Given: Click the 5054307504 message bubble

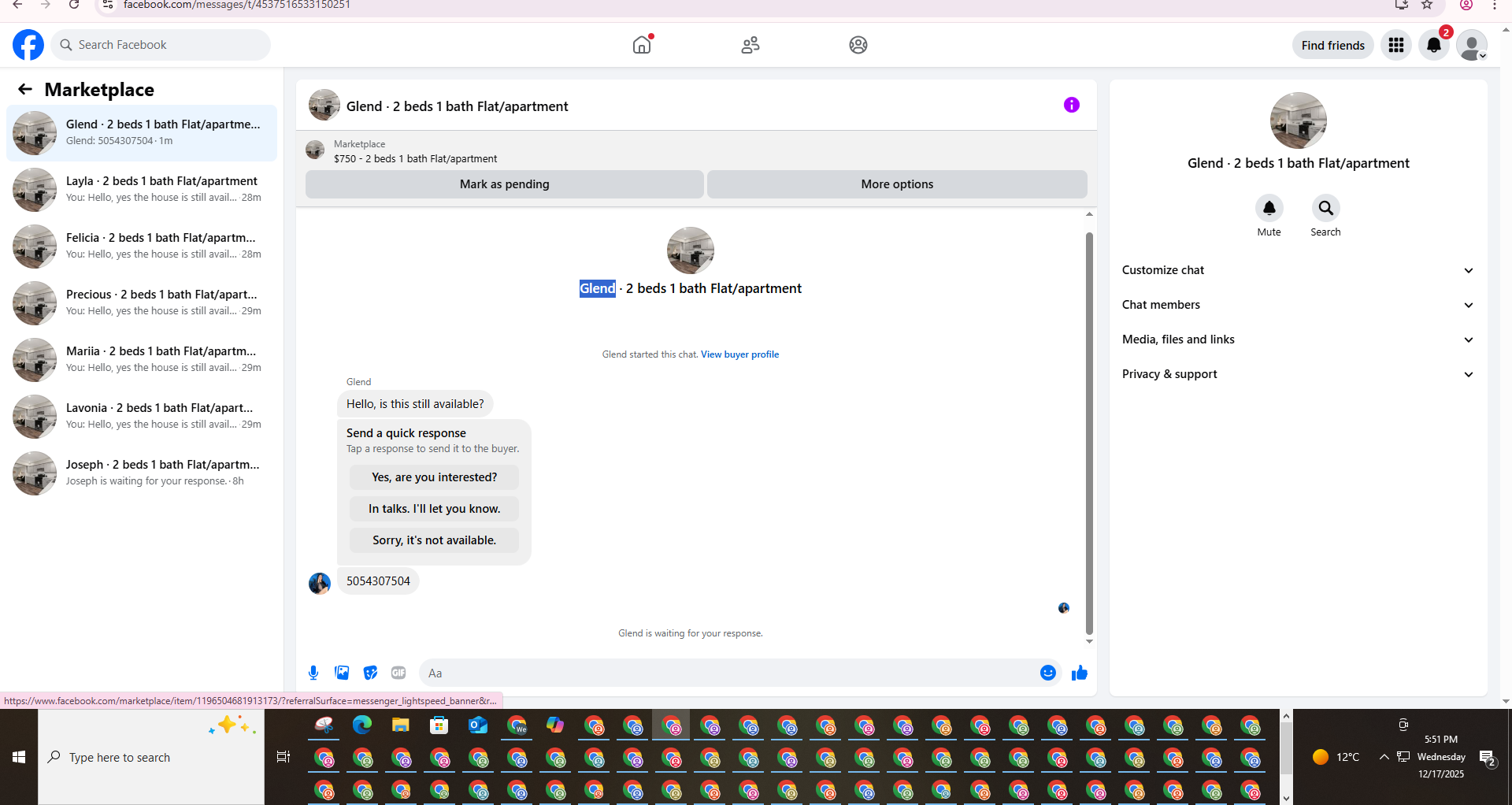Looking at the screenshot, I should 378,581.
